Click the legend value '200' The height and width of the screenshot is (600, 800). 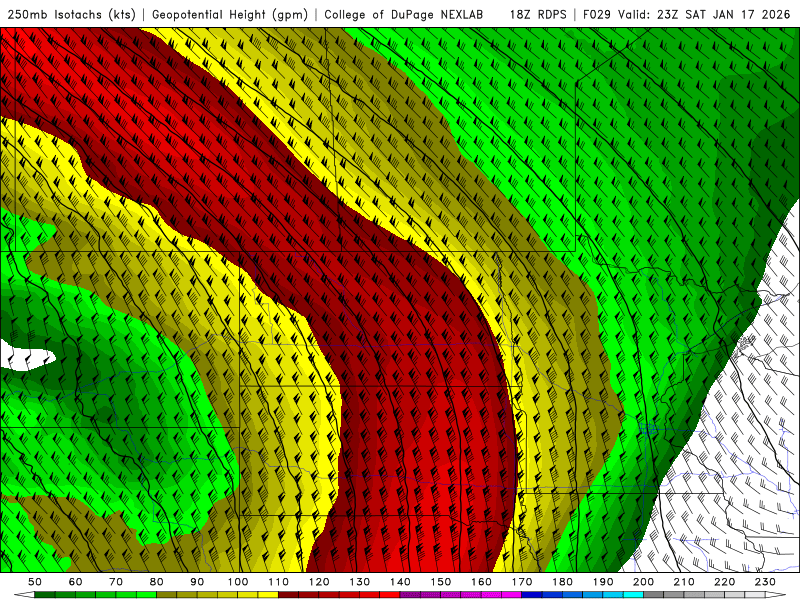[x=643, y=582]
